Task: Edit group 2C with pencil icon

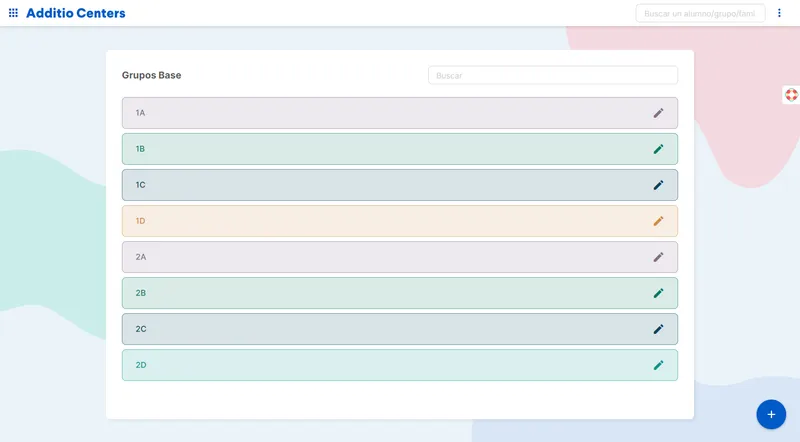Action: (658, 329)
